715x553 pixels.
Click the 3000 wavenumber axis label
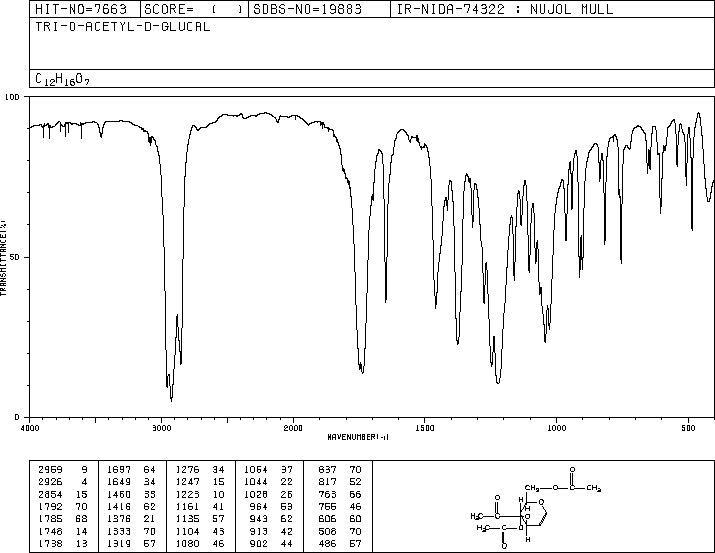click(161, 428)
